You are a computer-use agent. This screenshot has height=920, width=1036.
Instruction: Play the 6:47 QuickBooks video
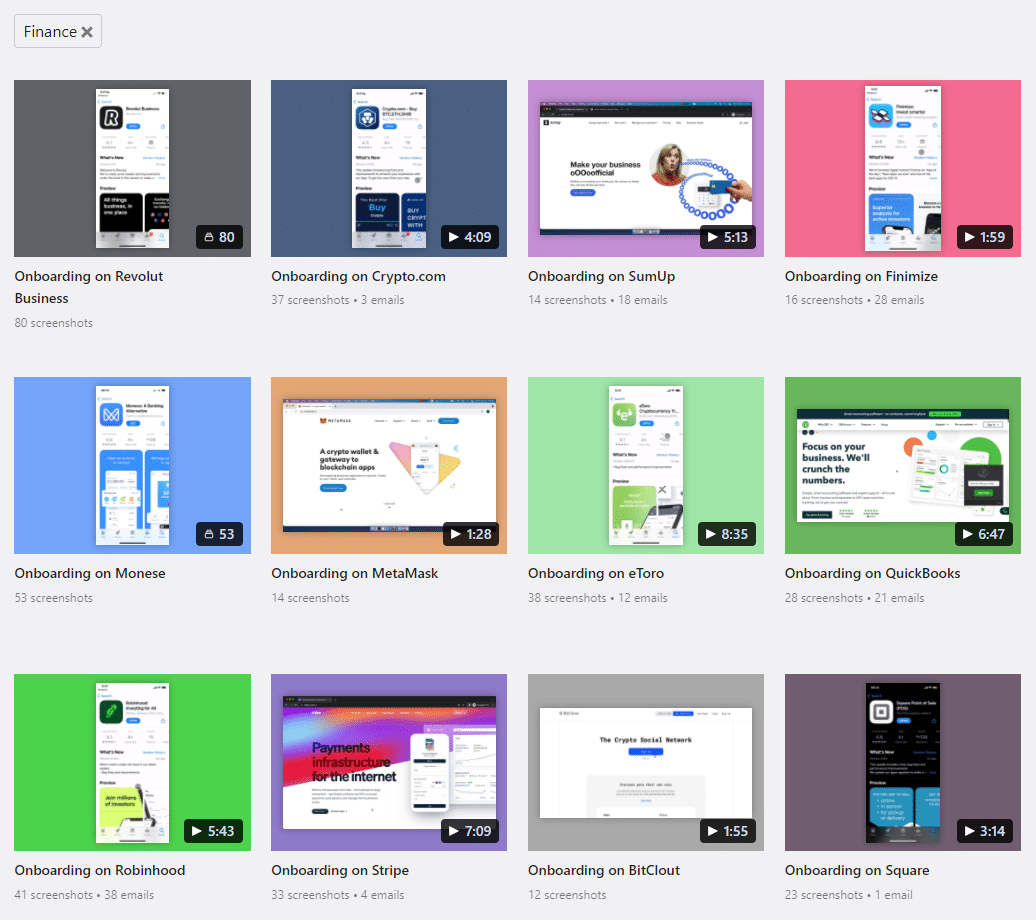click(984, 534)
